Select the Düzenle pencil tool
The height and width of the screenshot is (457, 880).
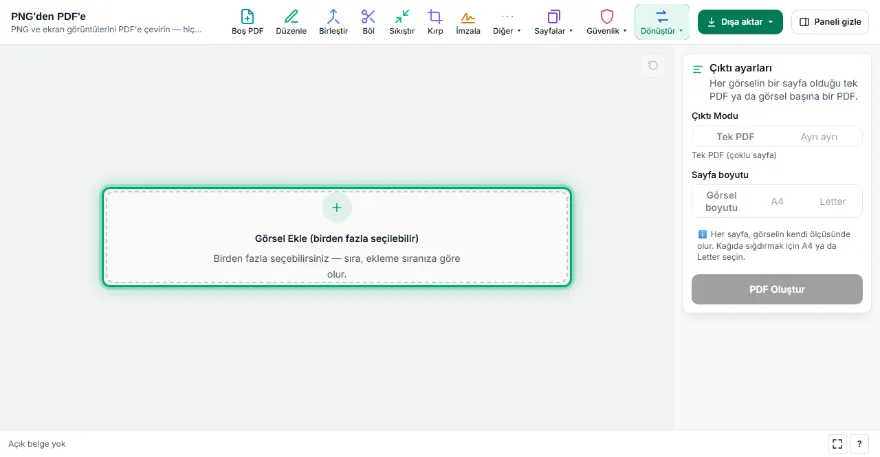(x=291, y=22)
